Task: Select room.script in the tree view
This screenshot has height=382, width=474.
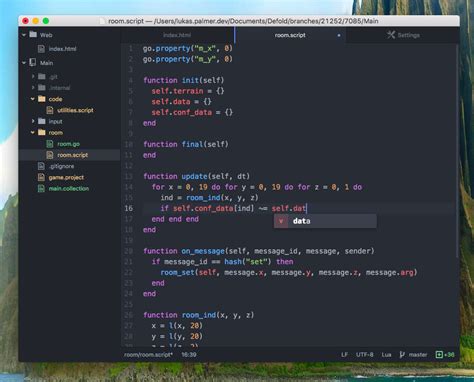Action: tap(72, 155)
